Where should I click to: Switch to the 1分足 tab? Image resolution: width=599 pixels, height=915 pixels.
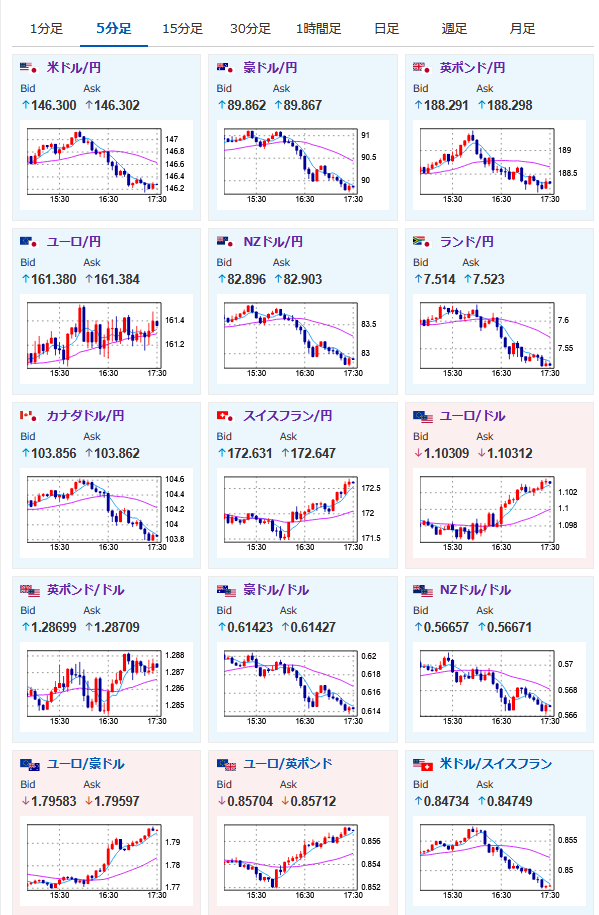46,29
